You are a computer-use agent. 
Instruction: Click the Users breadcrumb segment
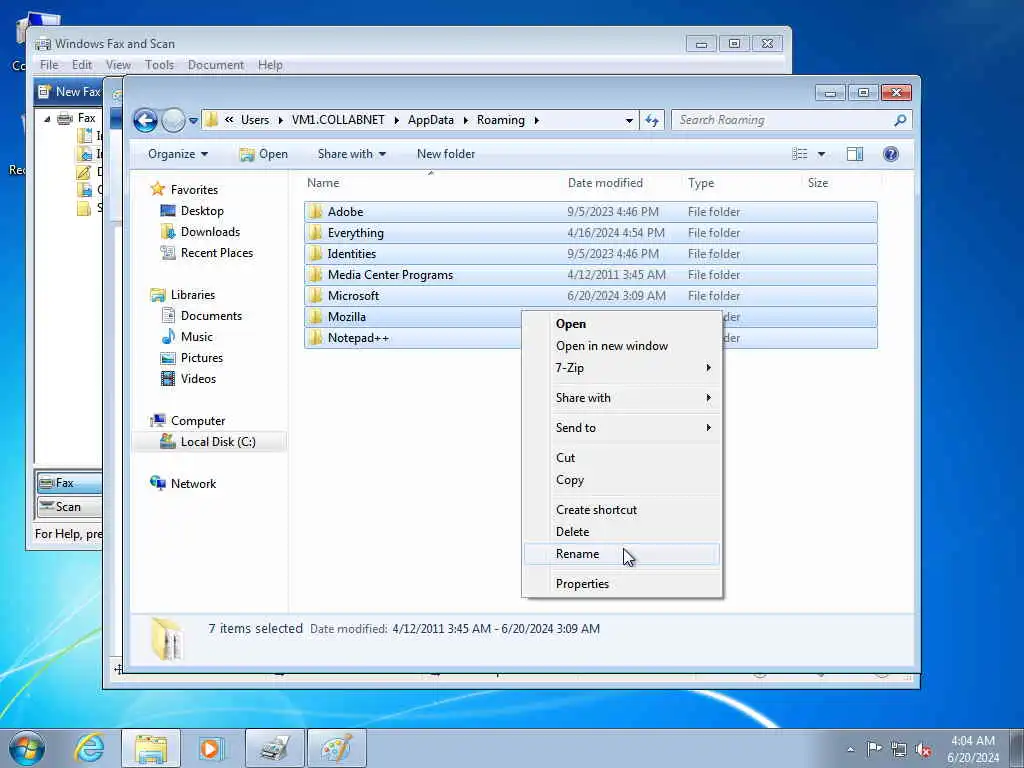pyautogui.click(x=255, y=120)
